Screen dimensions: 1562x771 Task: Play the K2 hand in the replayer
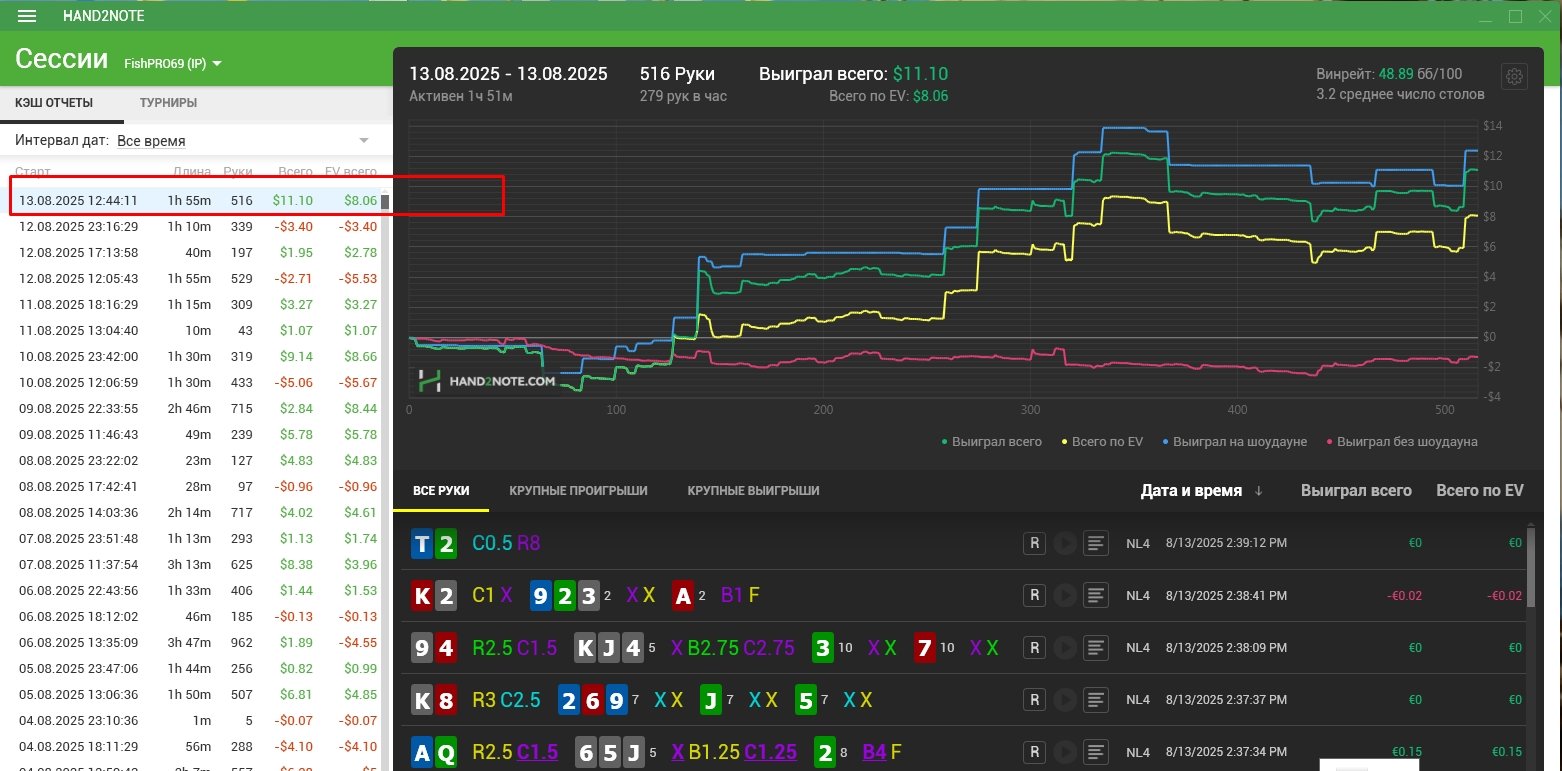(x=1065, y=595)
